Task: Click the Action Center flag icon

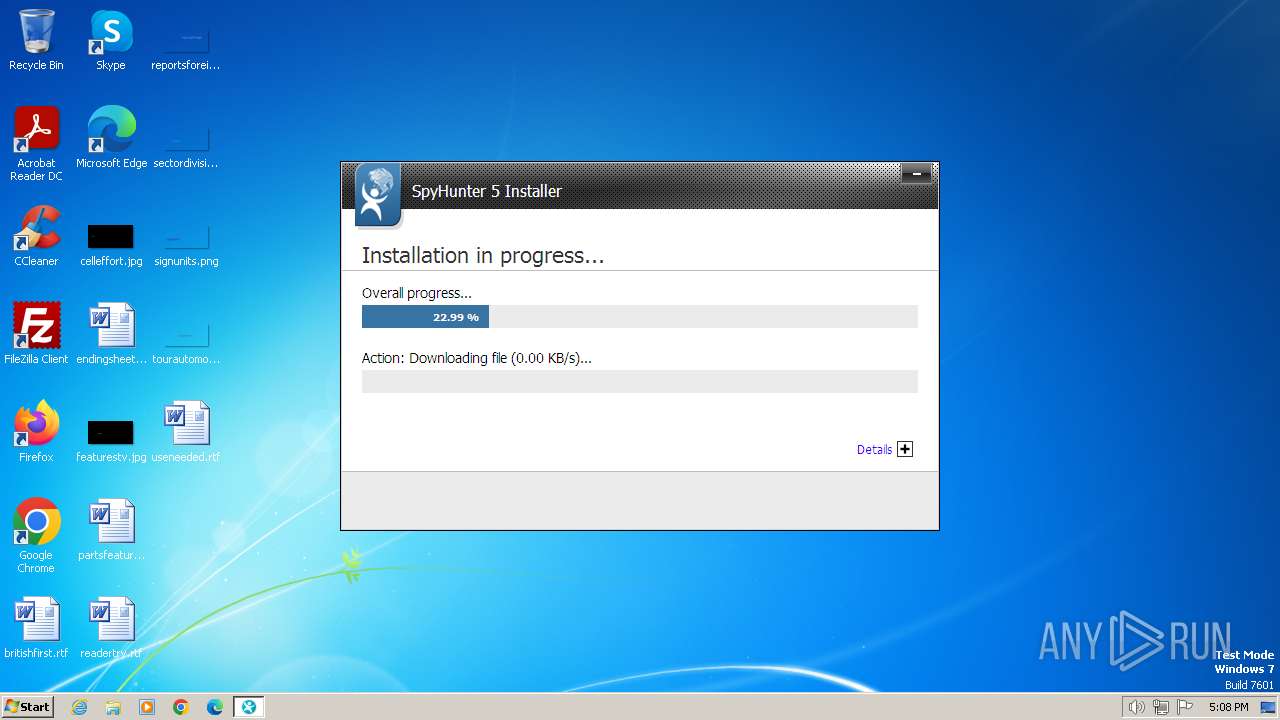Action: coord(1185,707)
